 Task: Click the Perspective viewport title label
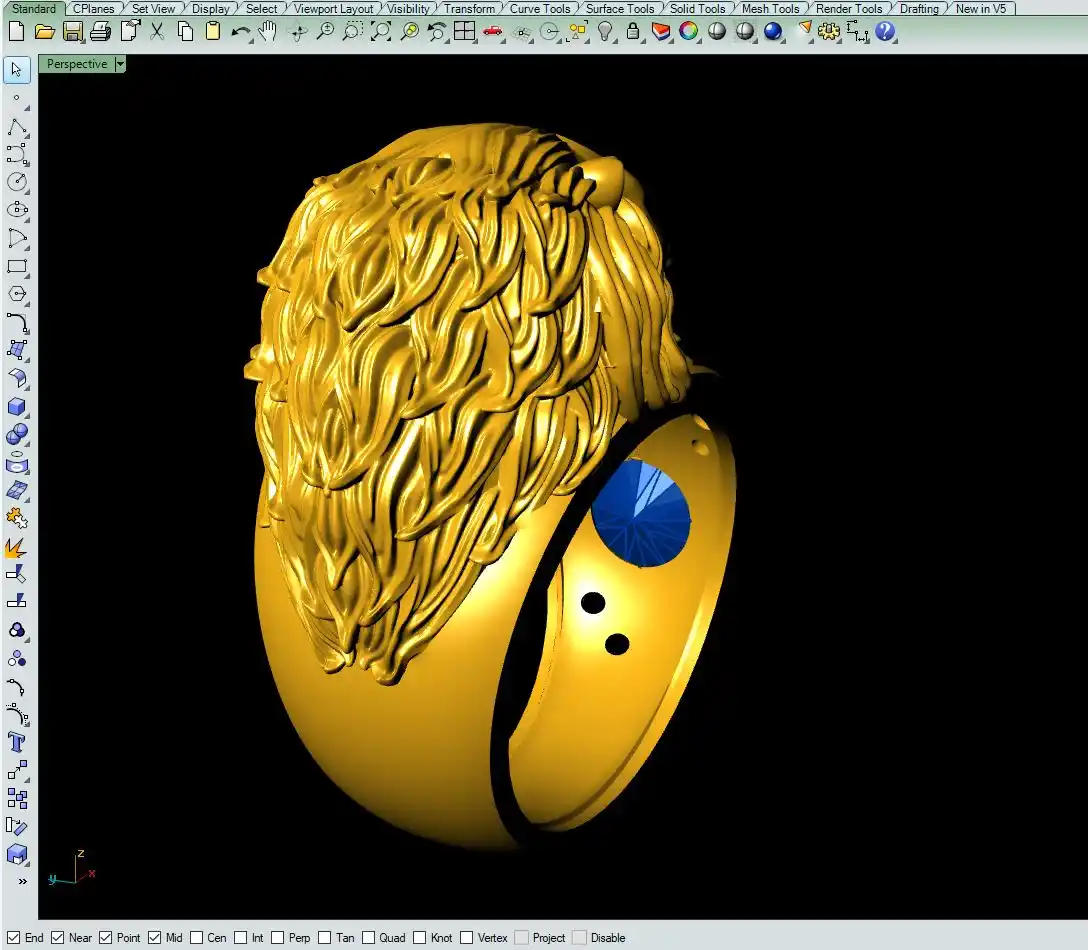click(x=77, y=64)
